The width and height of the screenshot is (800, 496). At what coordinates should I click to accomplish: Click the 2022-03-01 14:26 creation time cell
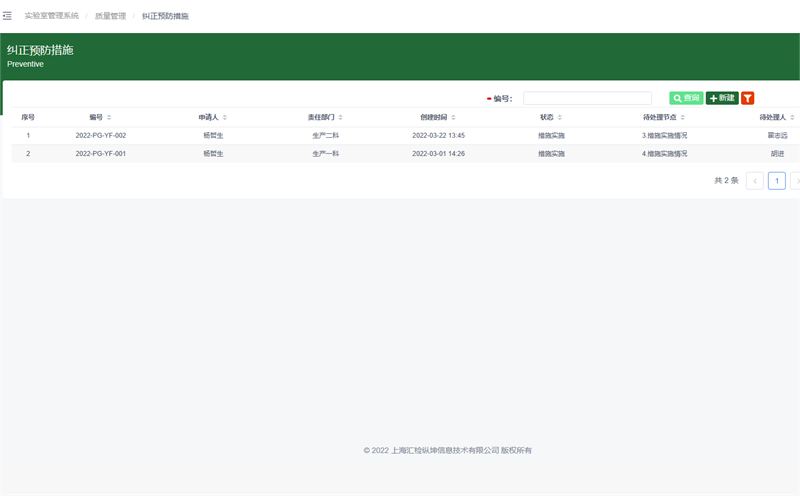438,154
